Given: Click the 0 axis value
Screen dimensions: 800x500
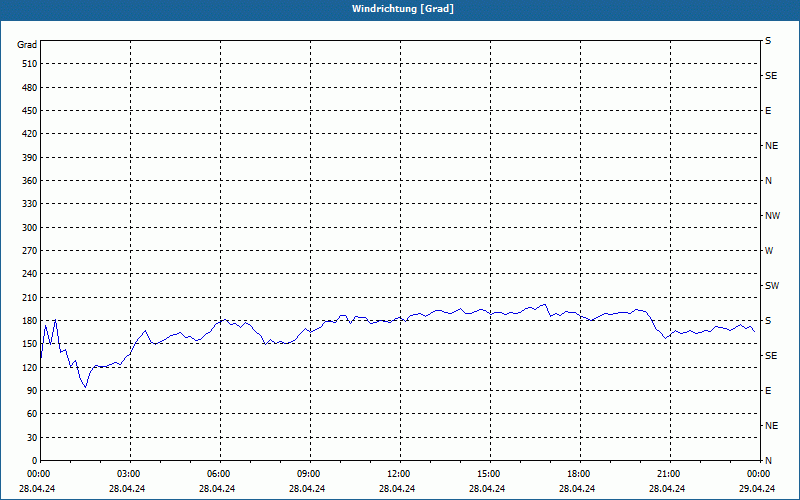Looking at the screenshot, I should [34, 461].
